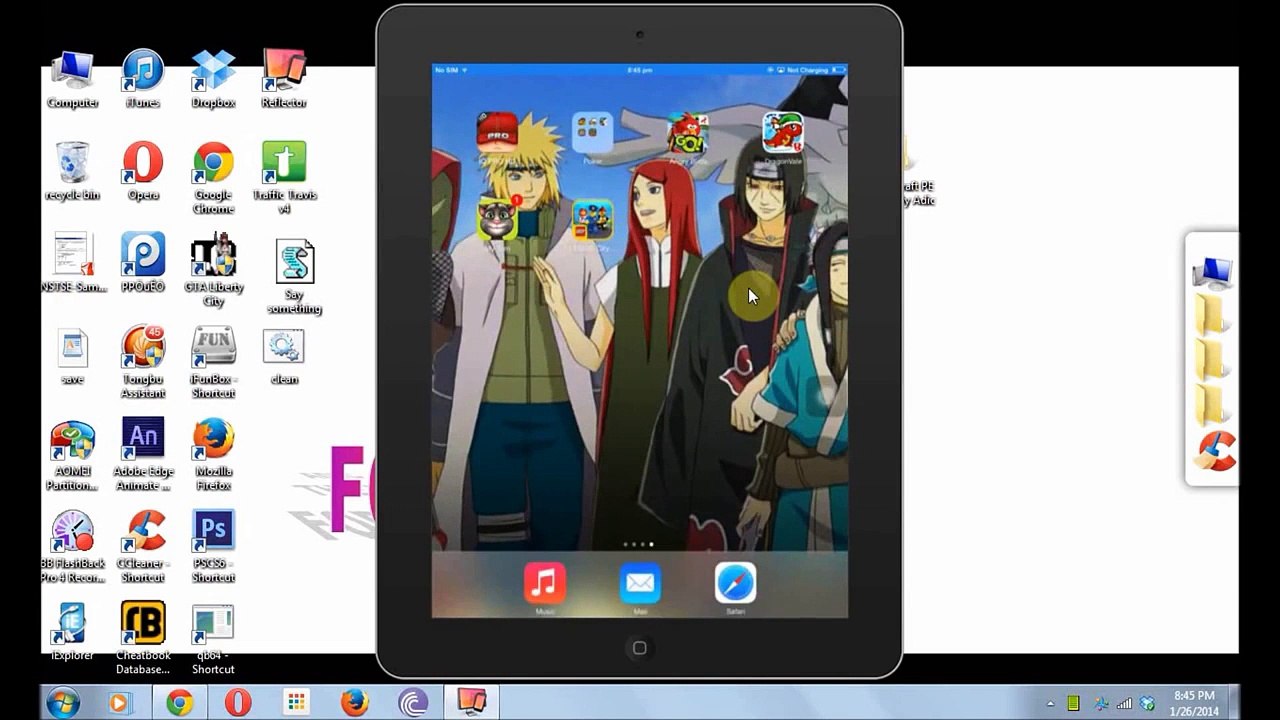Select the Reflector desktop icon
Screen dimensions: 1280x720
(284, 79)
